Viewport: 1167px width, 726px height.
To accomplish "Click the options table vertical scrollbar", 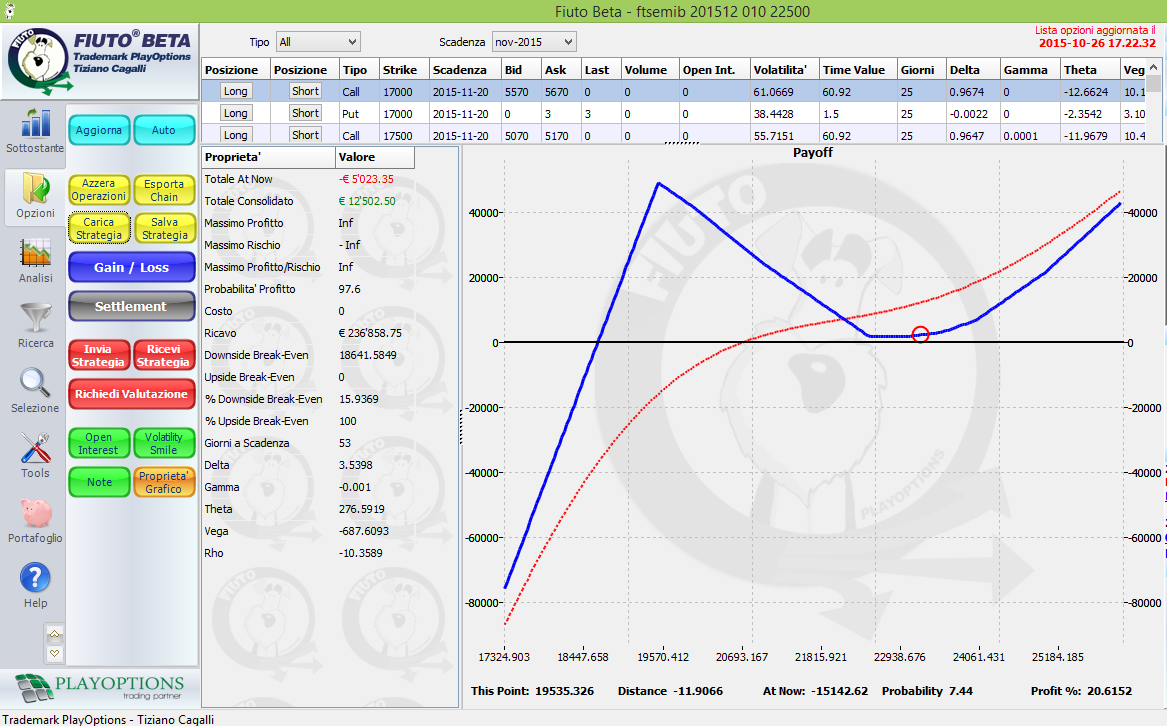I will click(x=1154, y=101).
